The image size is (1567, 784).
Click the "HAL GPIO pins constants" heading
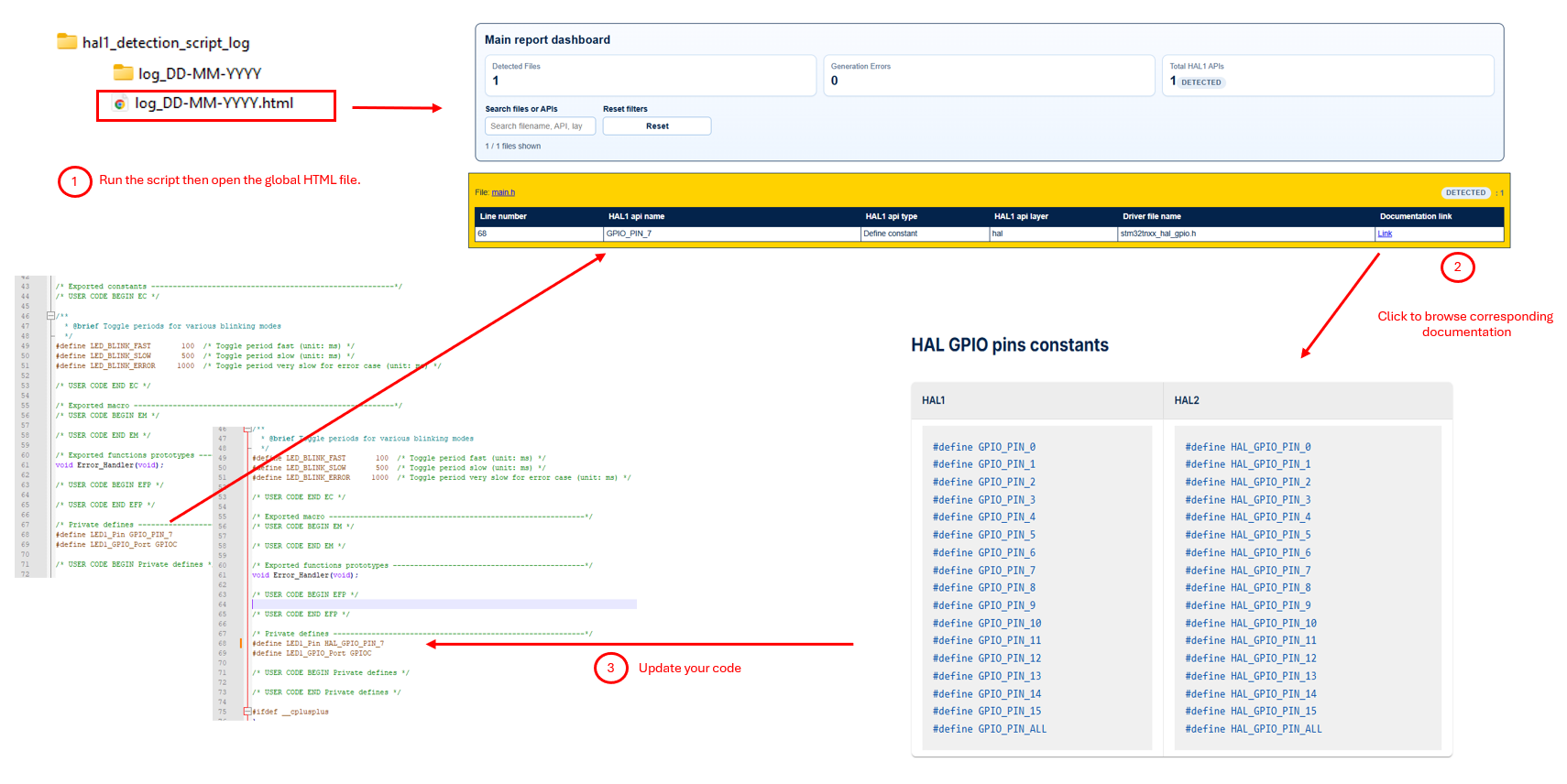1010,345
